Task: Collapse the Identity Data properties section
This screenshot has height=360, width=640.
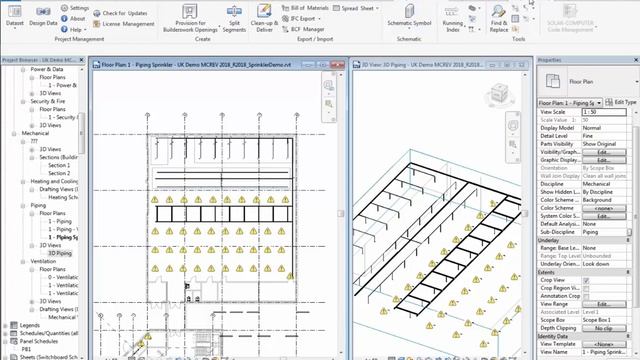Action: (628, 336)
